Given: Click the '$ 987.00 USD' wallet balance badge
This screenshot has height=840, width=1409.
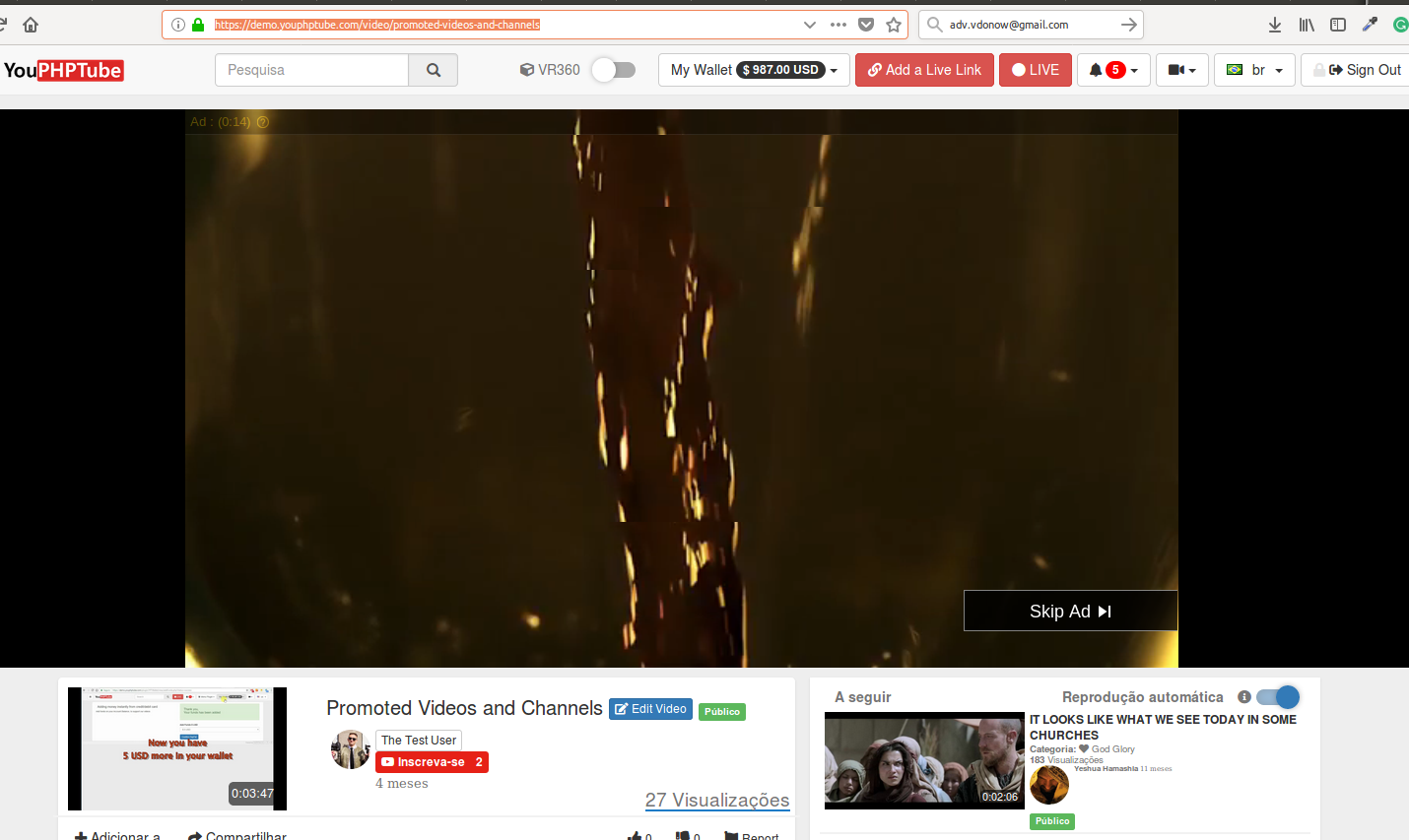Looking at the screenshot, I should pyautogui.click(x=781, y=70).
